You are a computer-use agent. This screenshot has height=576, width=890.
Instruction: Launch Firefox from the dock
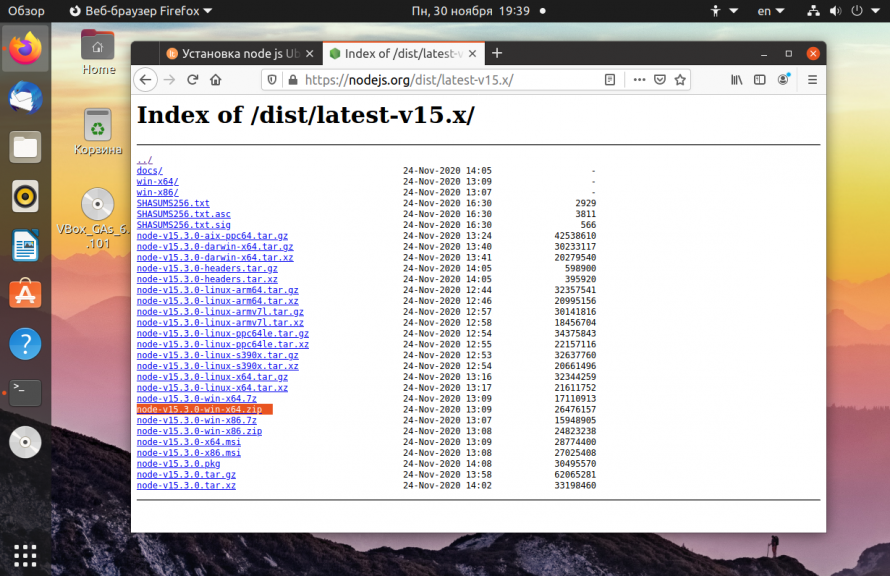(x=25, y=49)
